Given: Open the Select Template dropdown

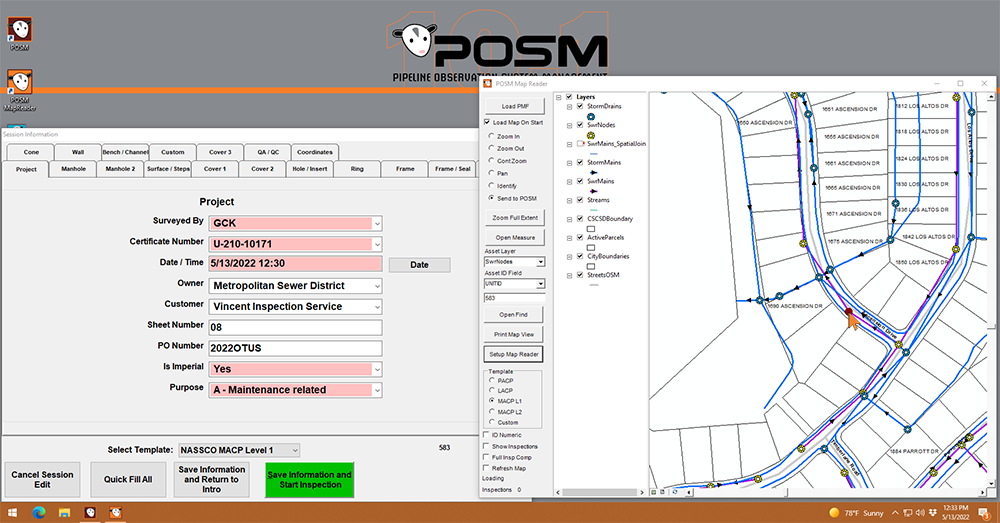Looking at the screenshot, I should (x=295, y=450).
